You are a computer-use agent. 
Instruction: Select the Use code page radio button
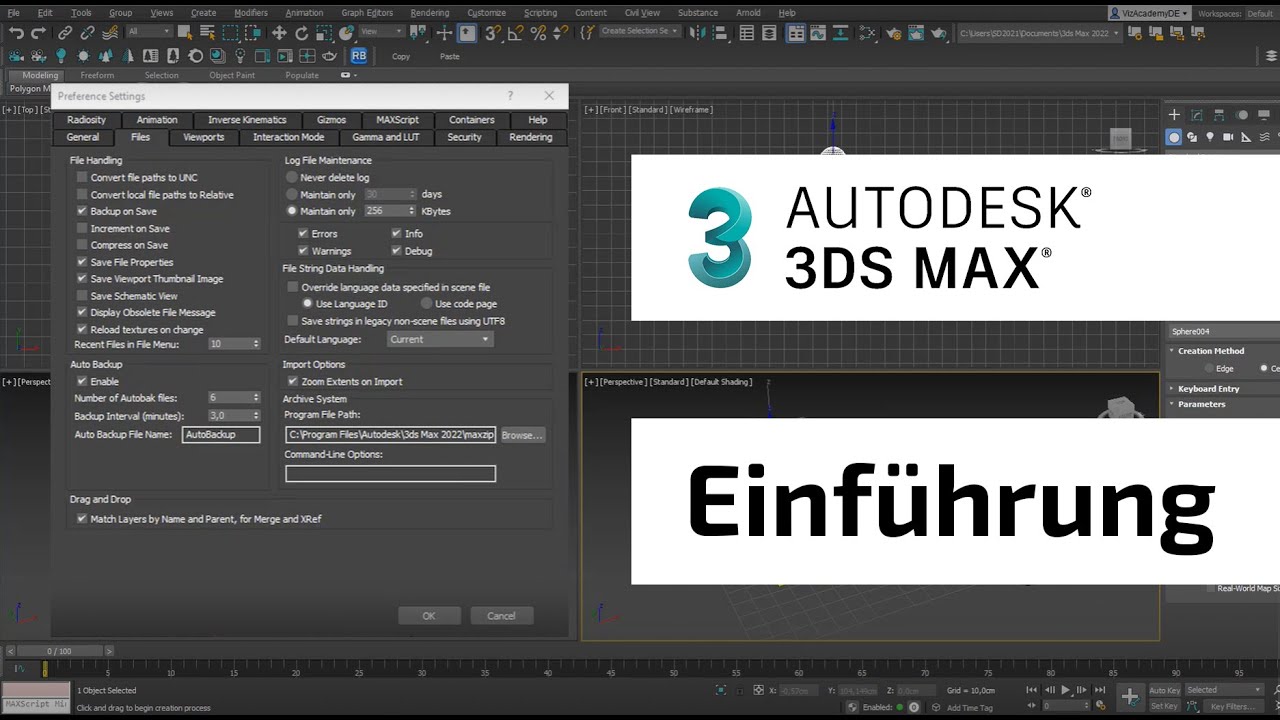tap(427, 303)
